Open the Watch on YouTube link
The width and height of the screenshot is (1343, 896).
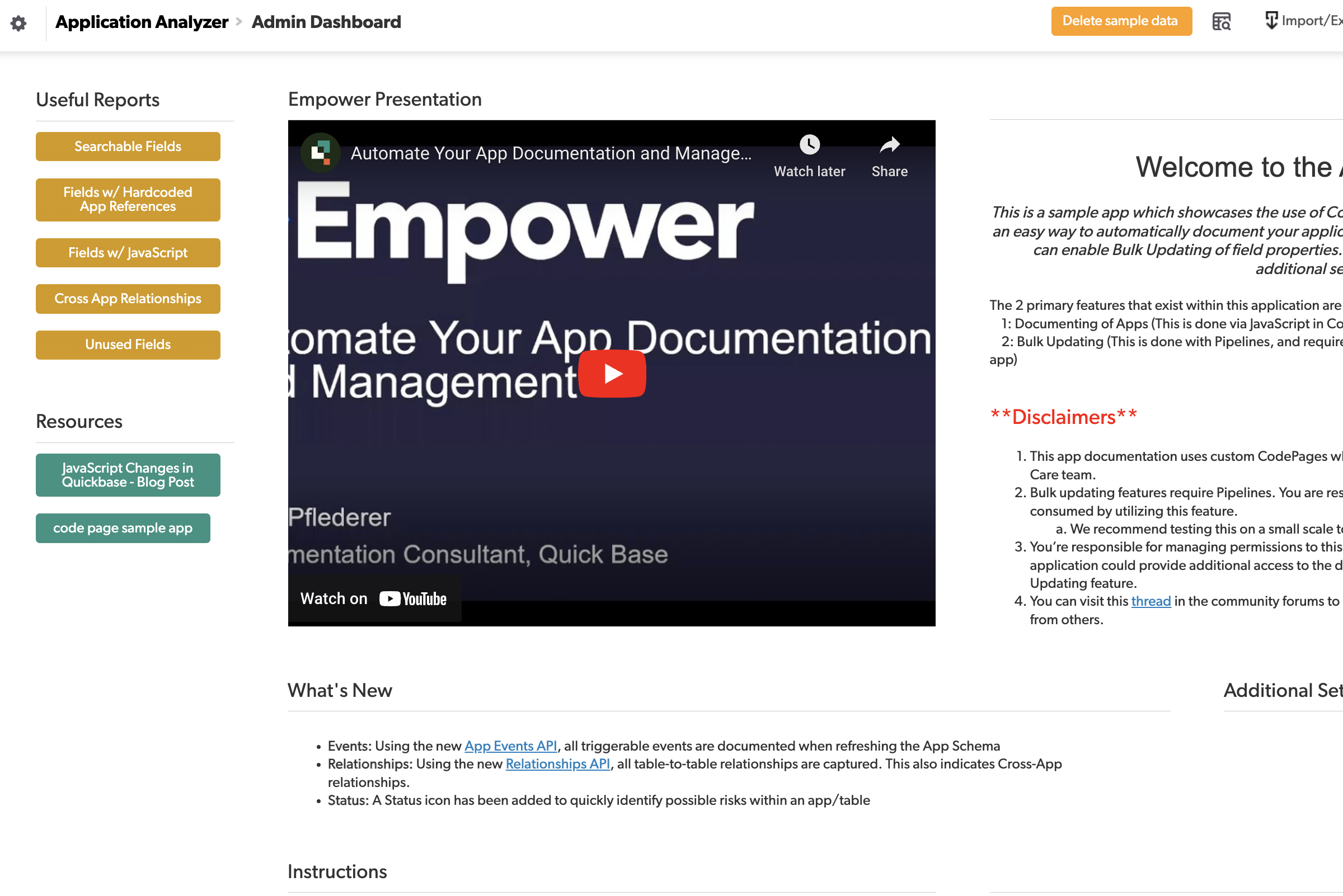374,598
